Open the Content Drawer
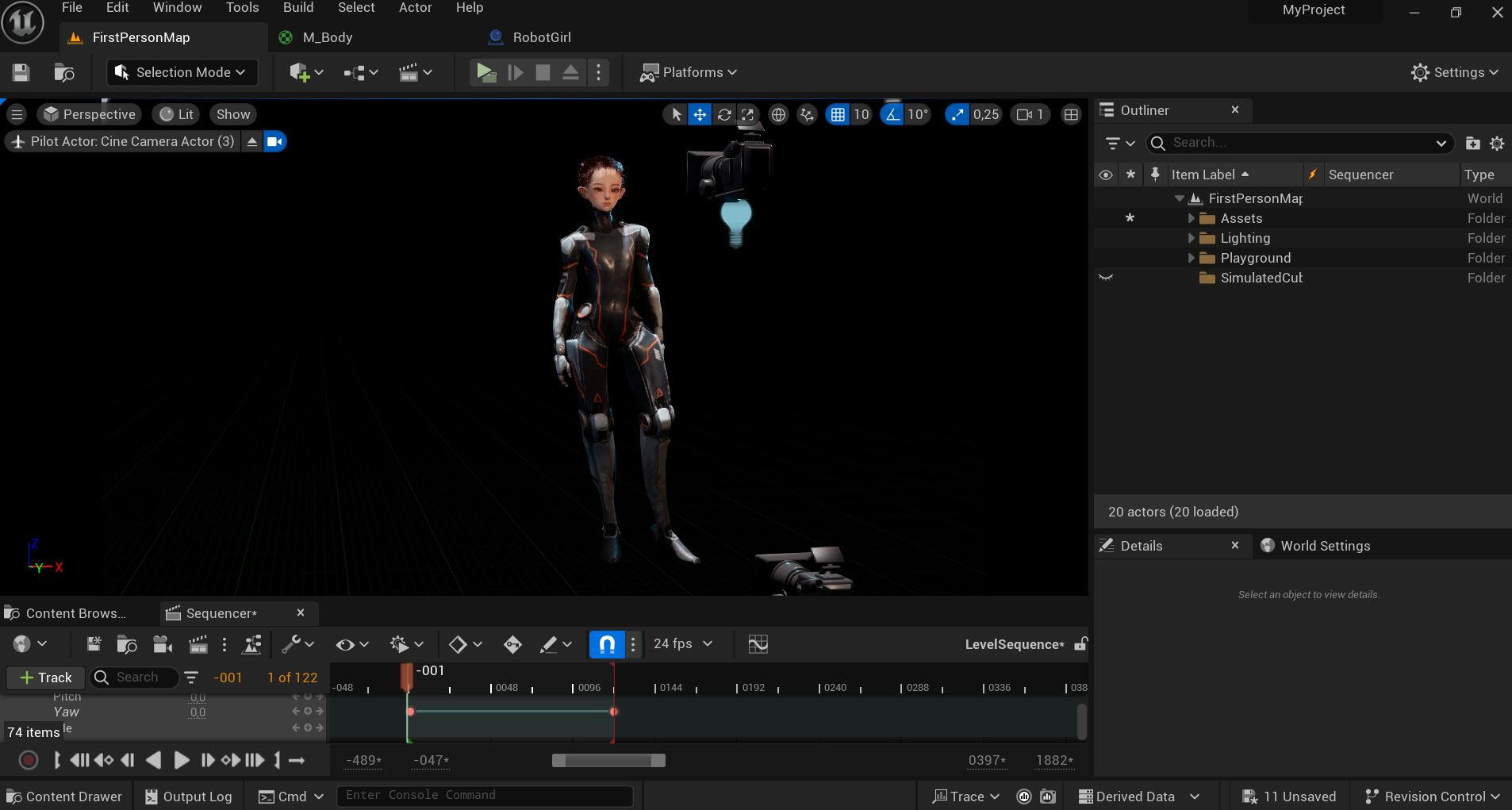1512x810 pixels. click(x=64, y=797)
